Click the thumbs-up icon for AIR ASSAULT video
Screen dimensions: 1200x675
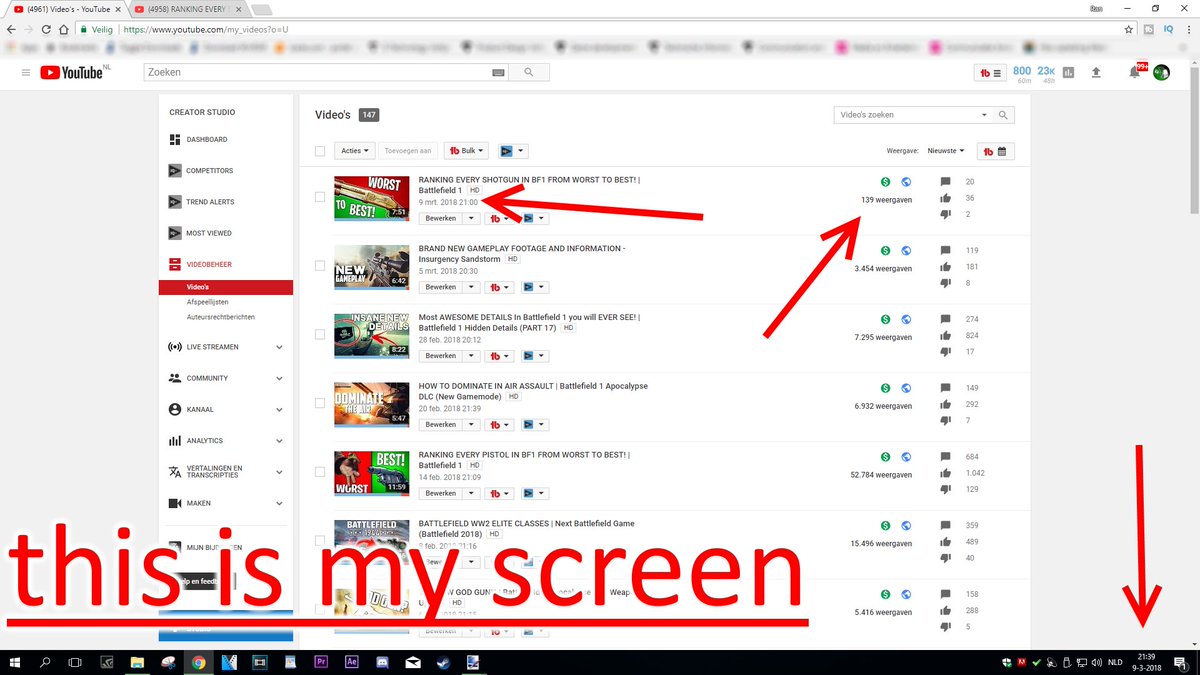click(x=945, y=405)
